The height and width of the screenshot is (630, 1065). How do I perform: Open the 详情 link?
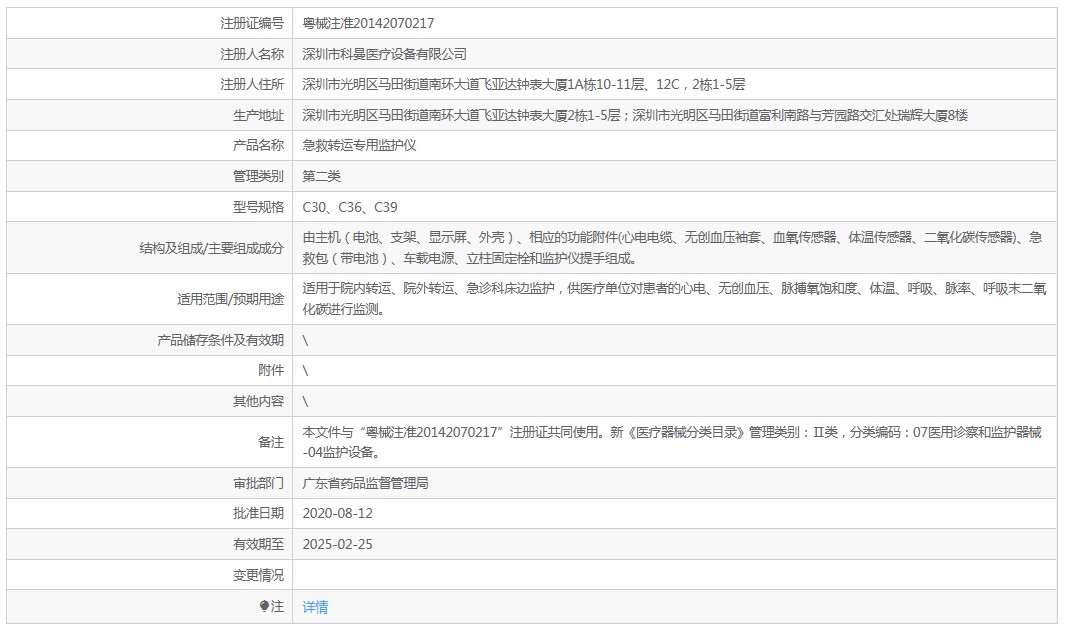[315, 607]
